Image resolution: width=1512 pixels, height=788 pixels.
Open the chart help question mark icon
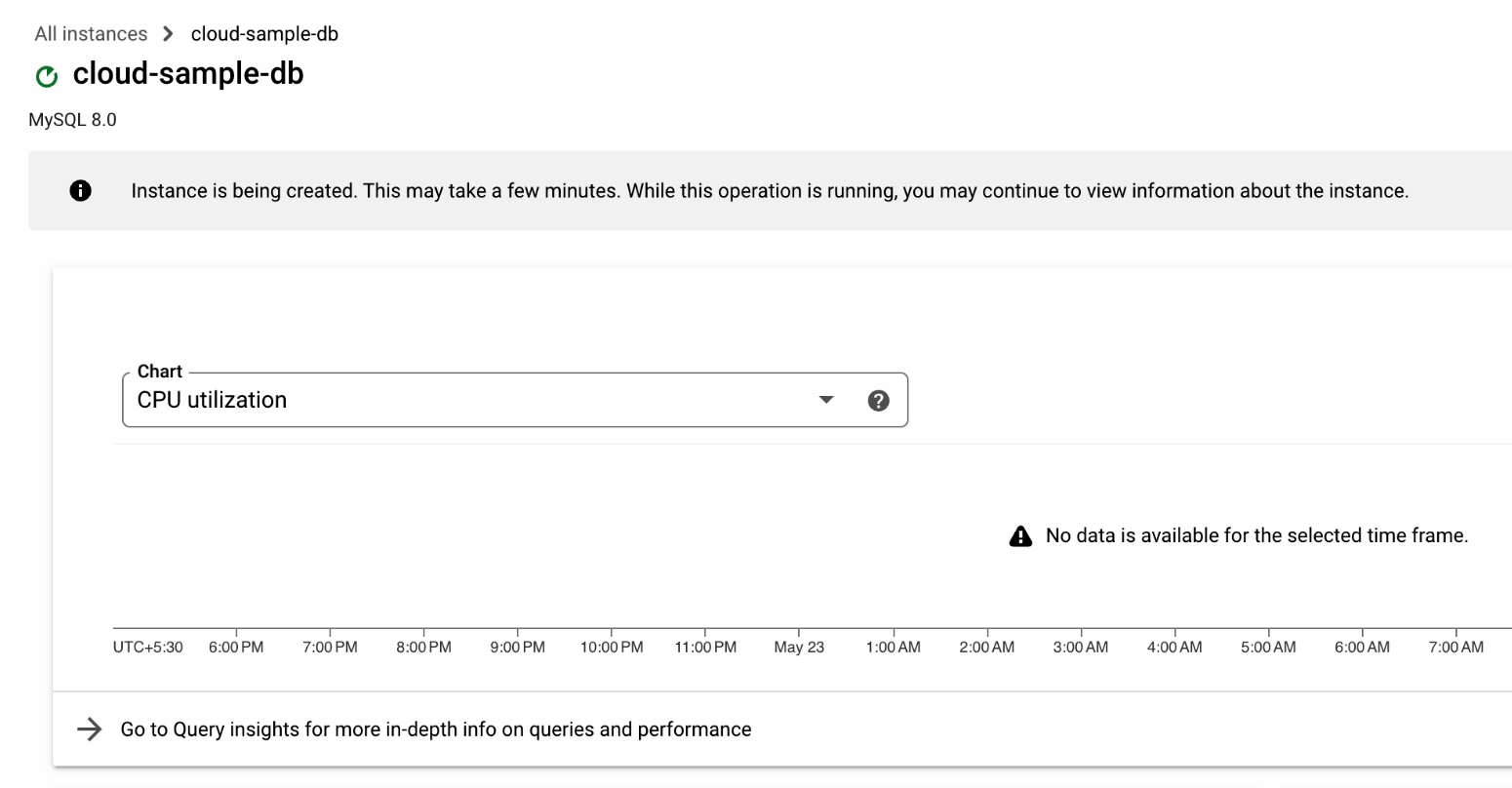click(x=878, y=400)
